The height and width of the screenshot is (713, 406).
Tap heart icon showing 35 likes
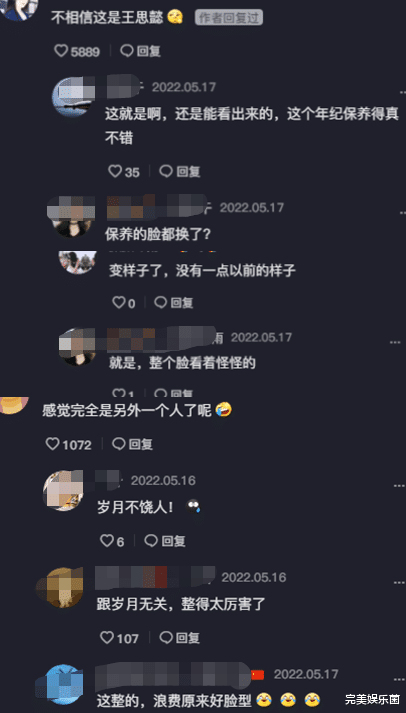point(115,171)
